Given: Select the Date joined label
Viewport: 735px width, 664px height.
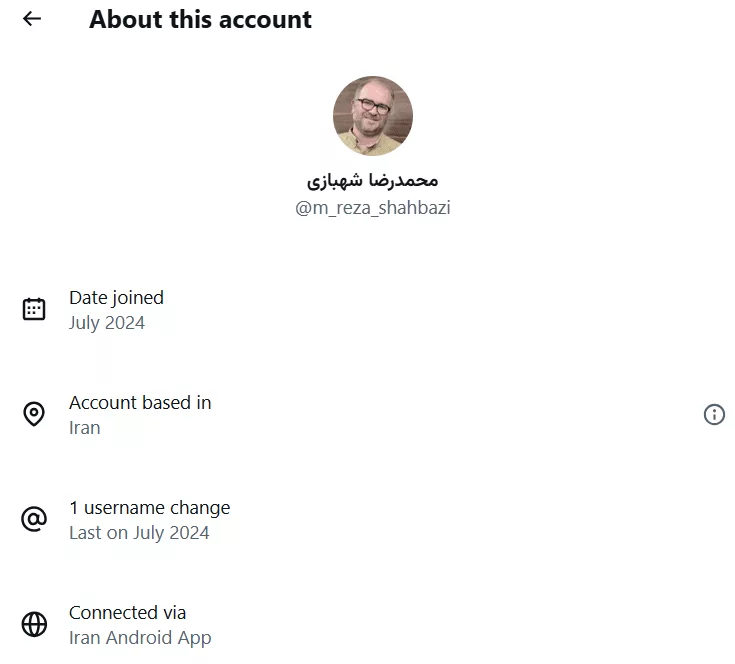Looking at the screenshot, I should 116,297.
